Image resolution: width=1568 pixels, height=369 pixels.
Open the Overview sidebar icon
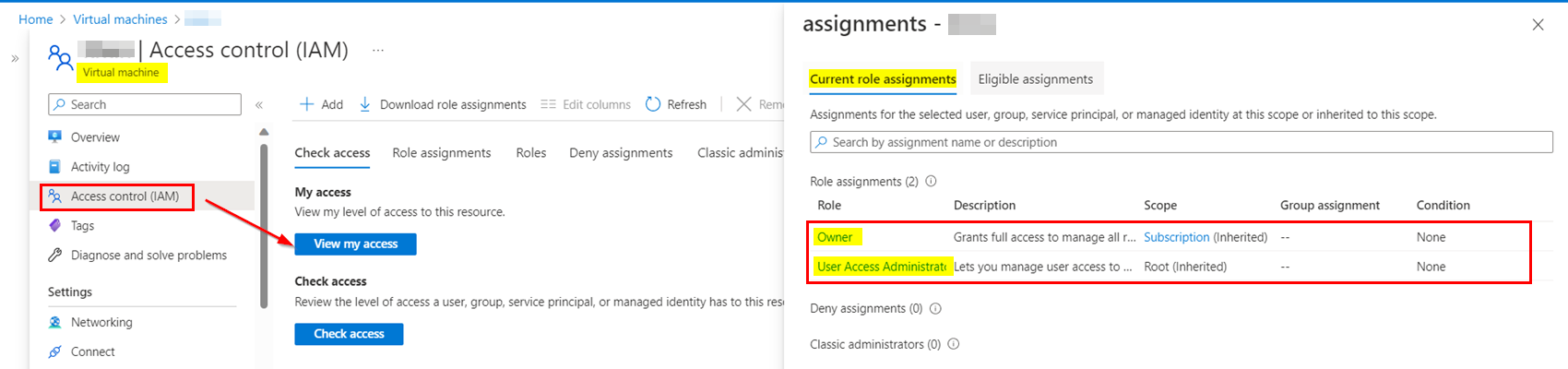point(55,137)
